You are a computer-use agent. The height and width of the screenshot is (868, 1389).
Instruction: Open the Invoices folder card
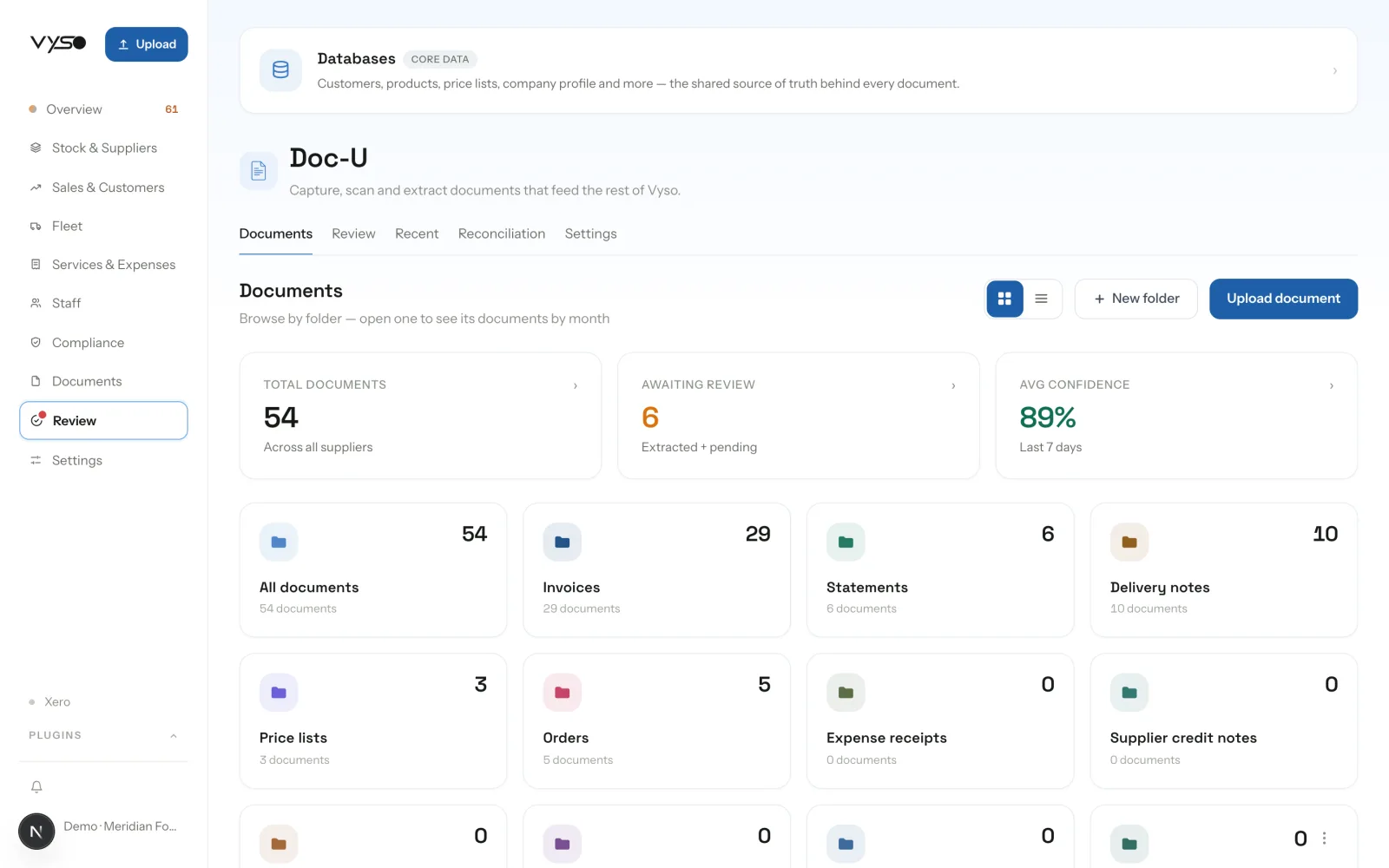(x=656, y=570)
